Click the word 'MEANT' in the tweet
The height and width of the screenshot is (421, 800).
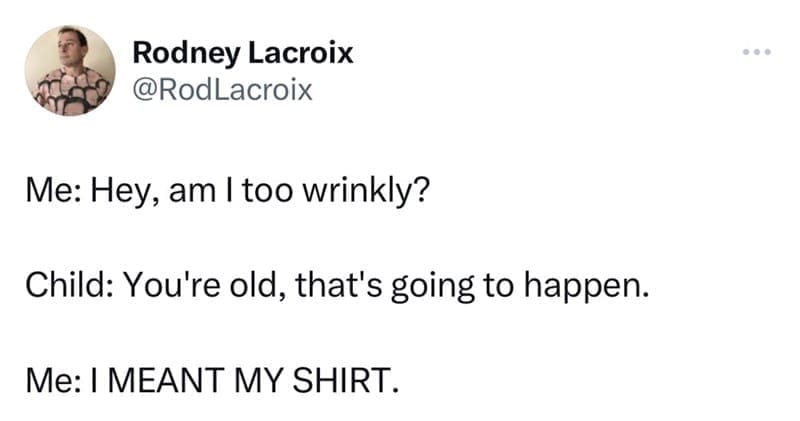click(167, 380)
